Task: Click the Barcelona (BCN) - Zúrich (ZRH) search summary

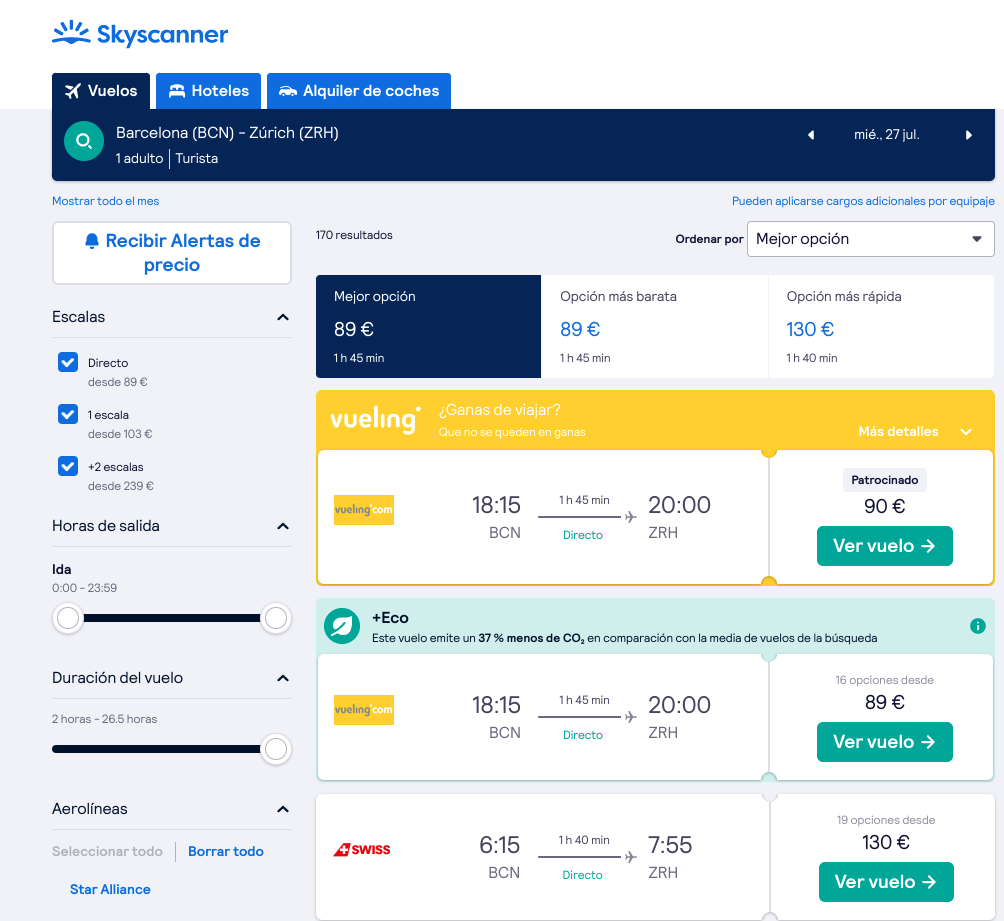Action: click(227, 133)
